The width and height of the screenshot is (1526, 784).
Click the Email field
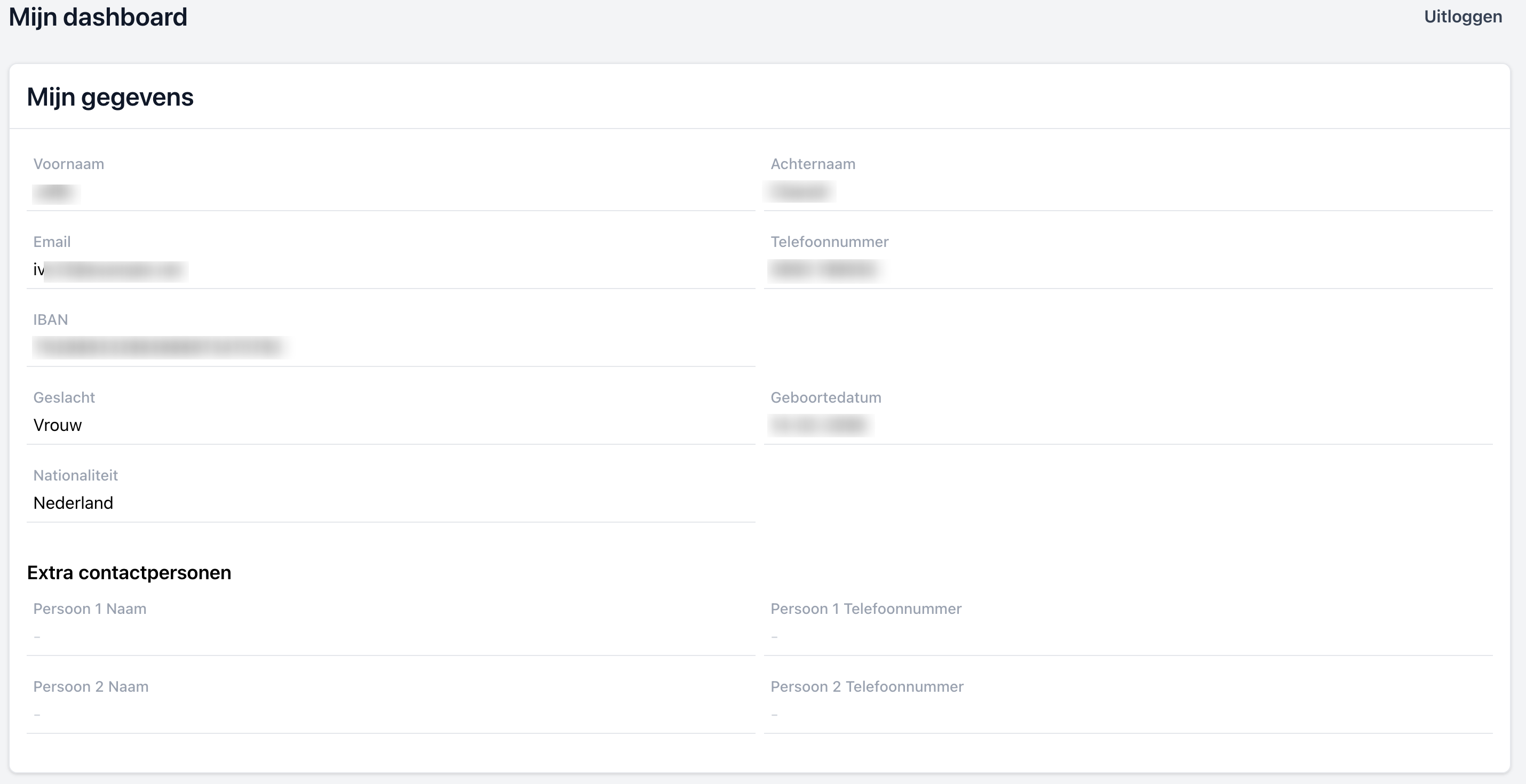click(391, 270)
